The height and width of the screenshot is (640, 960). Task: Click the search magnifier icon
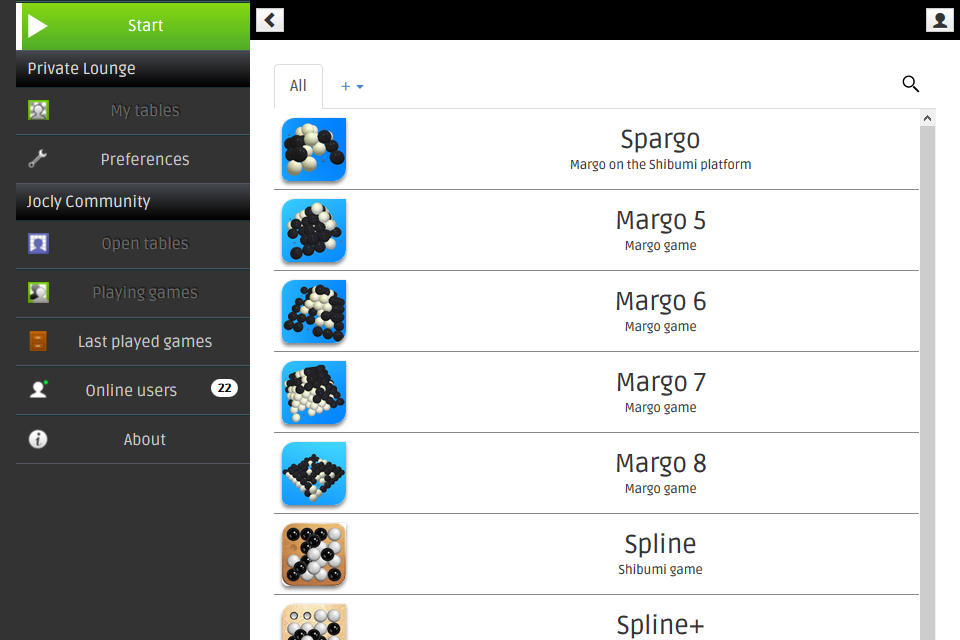coord(910,84)
